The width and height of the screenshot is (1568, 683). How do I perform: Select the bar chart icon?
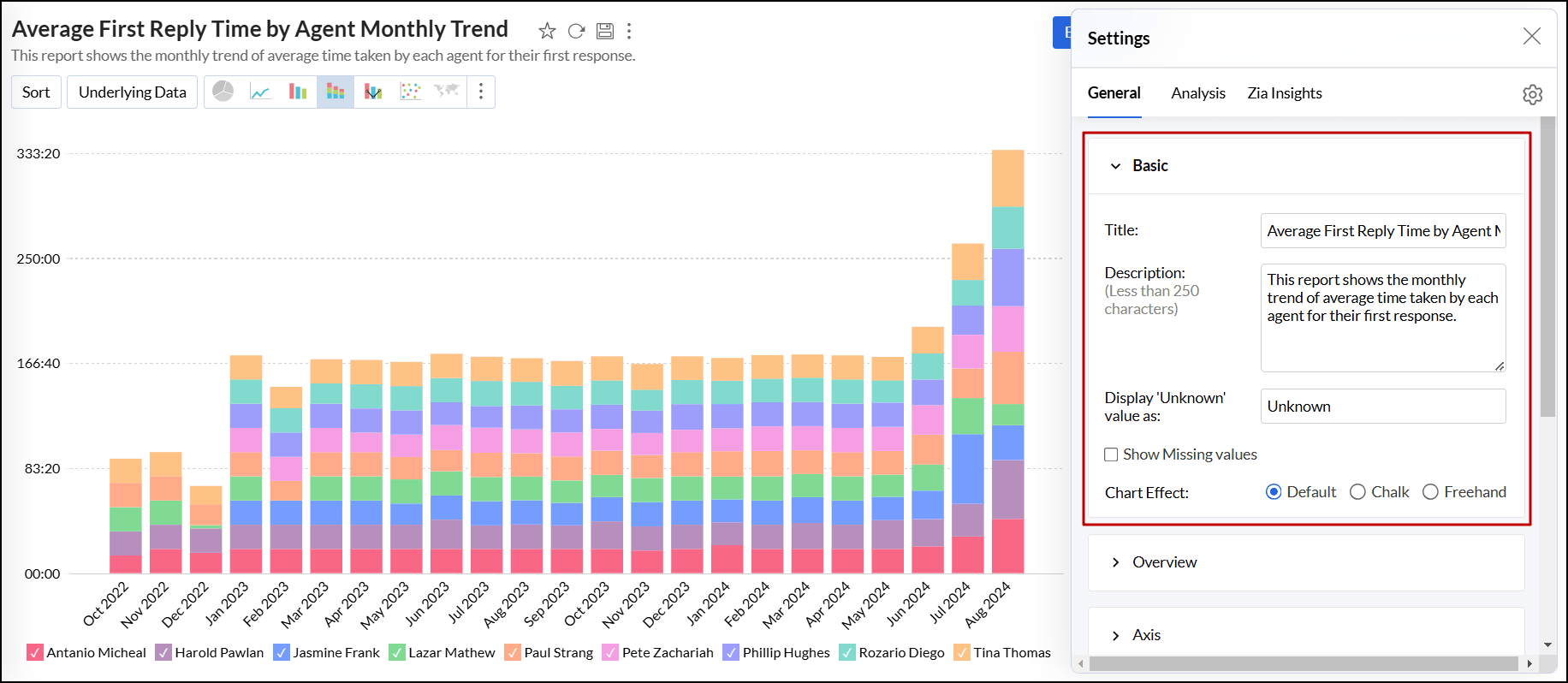(x=298, y=92)
